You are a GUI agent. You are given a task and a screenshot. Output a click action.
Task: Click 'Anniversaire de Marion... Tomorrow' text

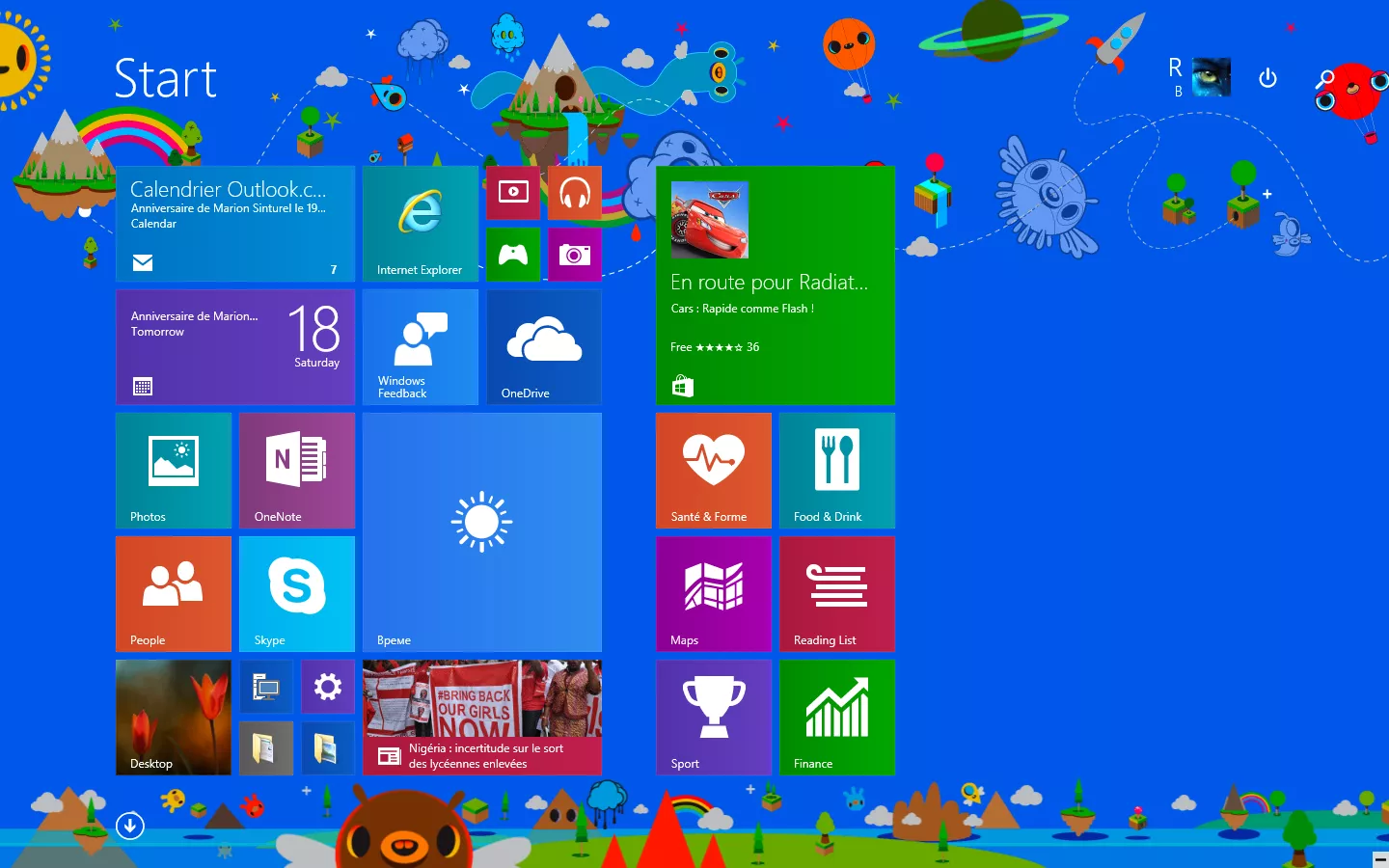[194, 324]
